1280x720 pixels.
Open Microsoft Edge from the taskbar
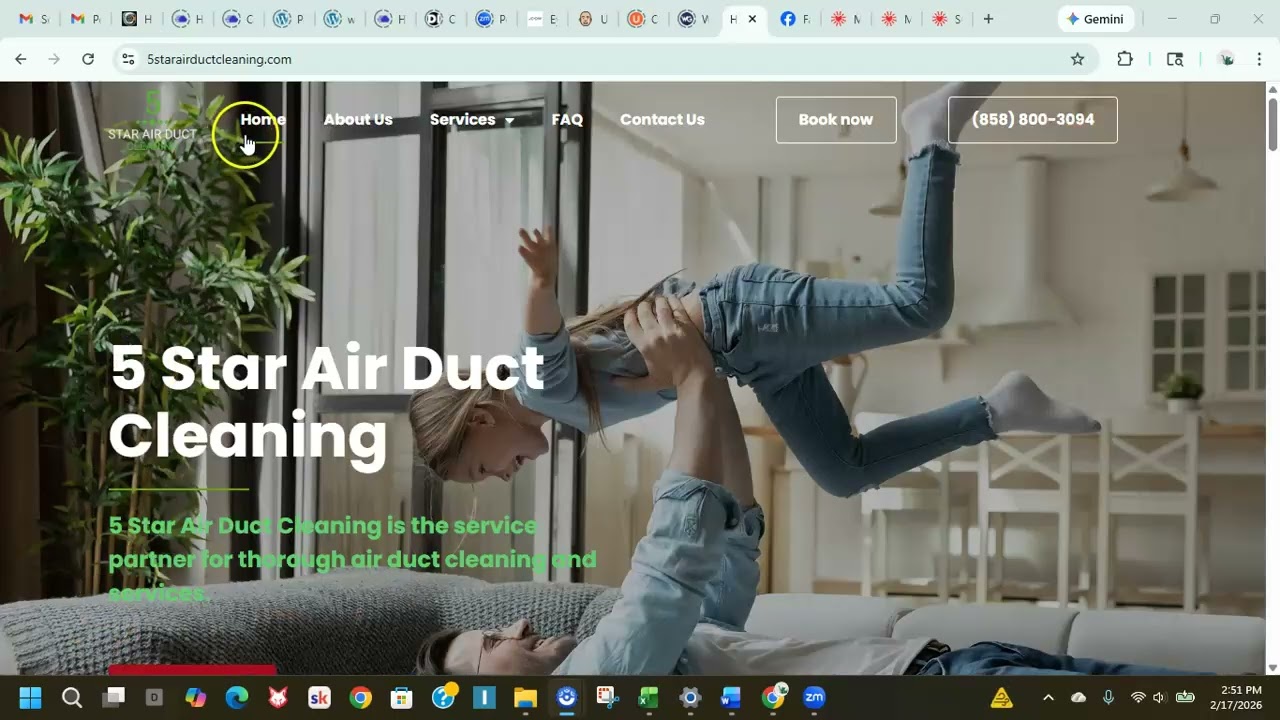tap(237, 697)
